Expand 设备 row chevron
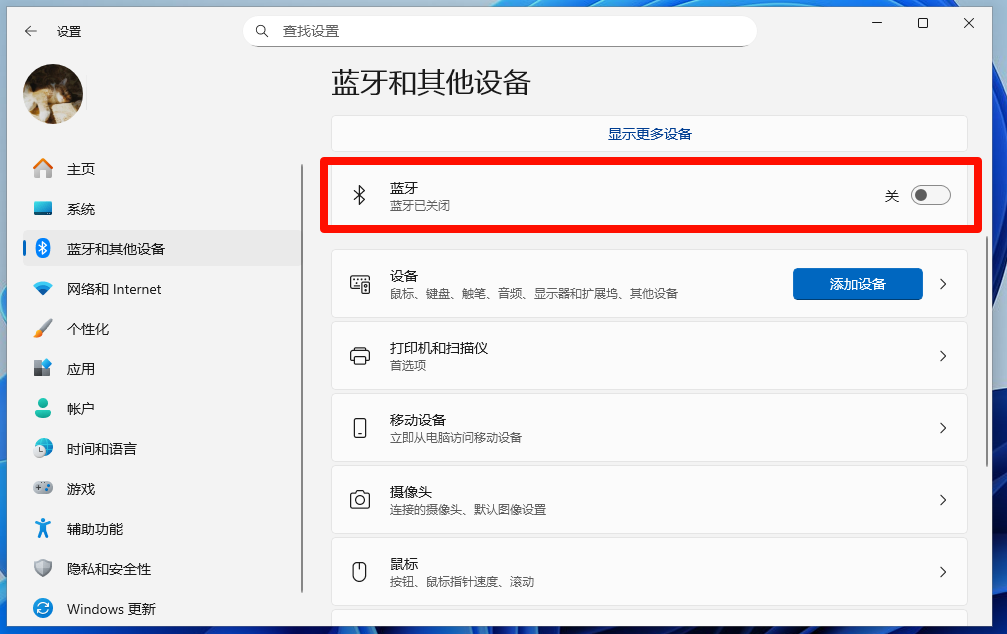1007x634 pixels. coord(943,284)
